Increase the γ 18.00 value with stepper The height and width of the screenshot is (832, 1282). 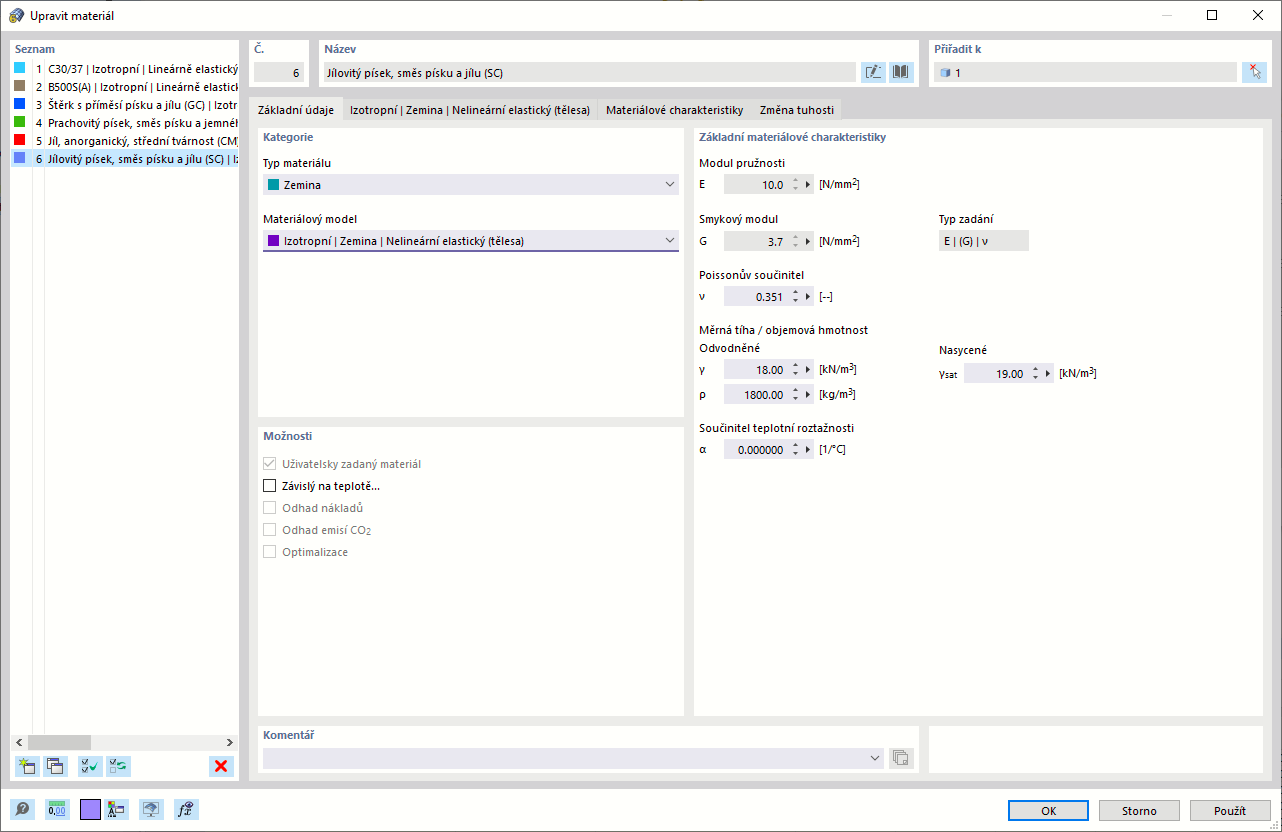795,366
